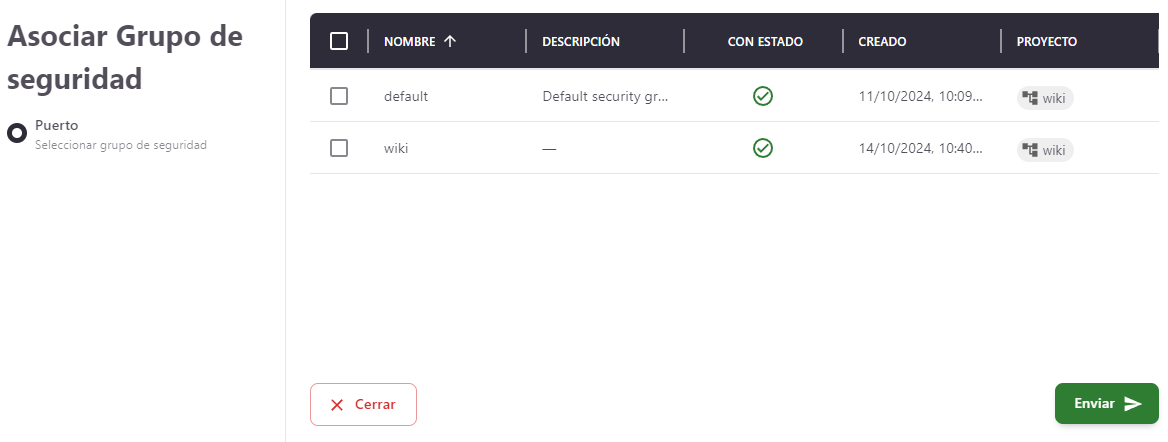This screenshot has height=442, width=1168.
Task: Click the green status checkmark for default
Action: [763, 97]
